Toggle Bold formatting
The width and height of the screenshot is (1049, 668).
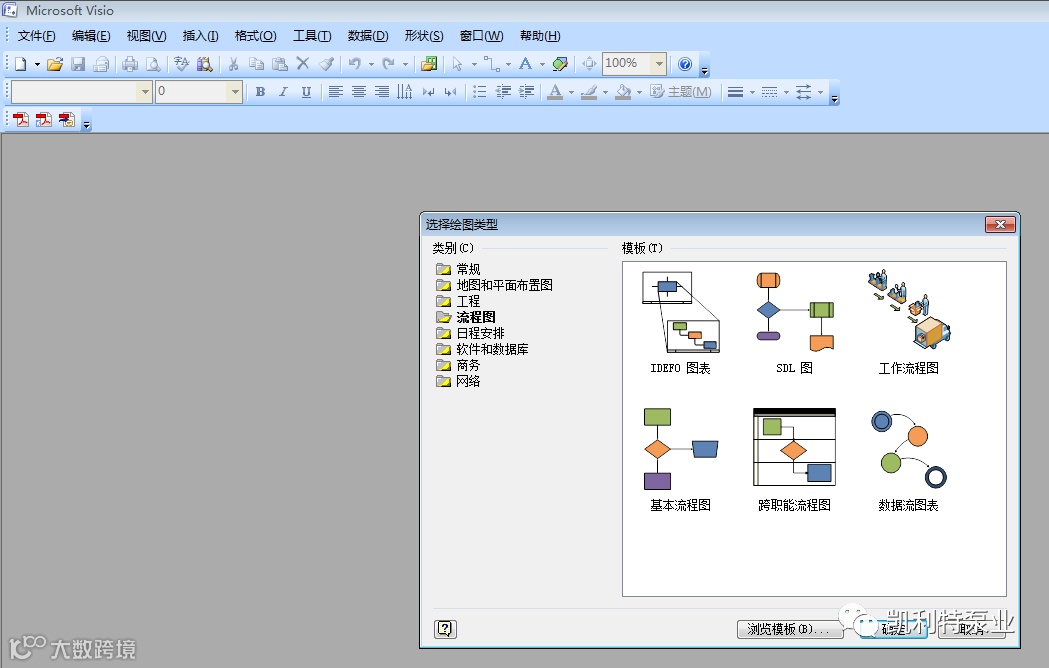(260, 92)
